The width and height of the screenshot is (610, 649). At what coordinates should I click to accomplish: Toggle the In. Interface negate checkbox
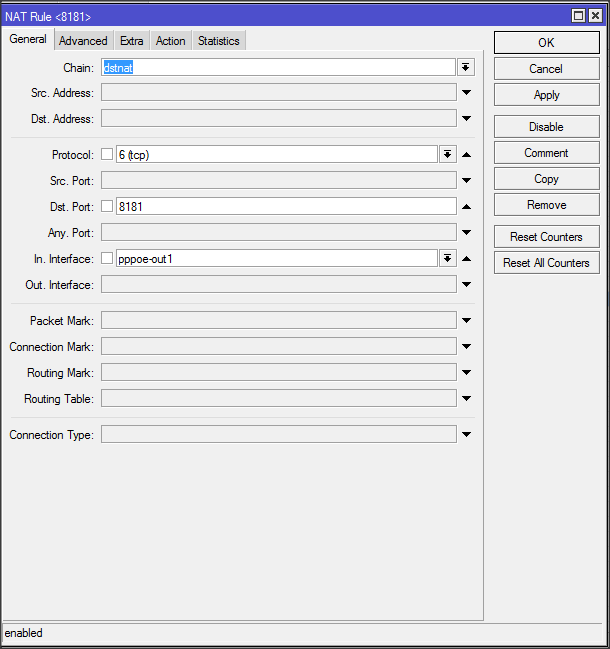point(107,258)
